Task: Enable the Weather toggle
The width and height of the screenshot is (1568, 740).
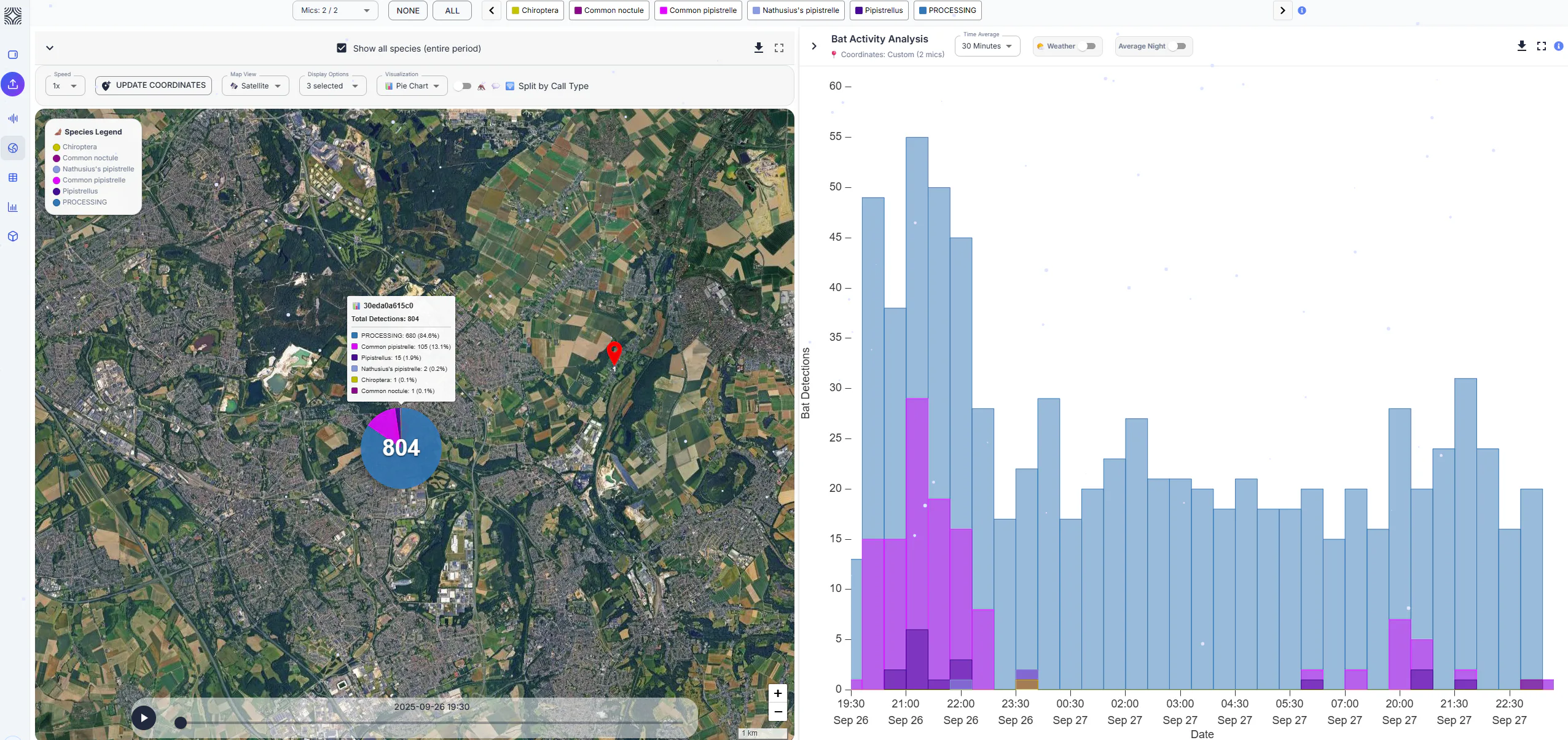Action: [x=1088, y=46]
